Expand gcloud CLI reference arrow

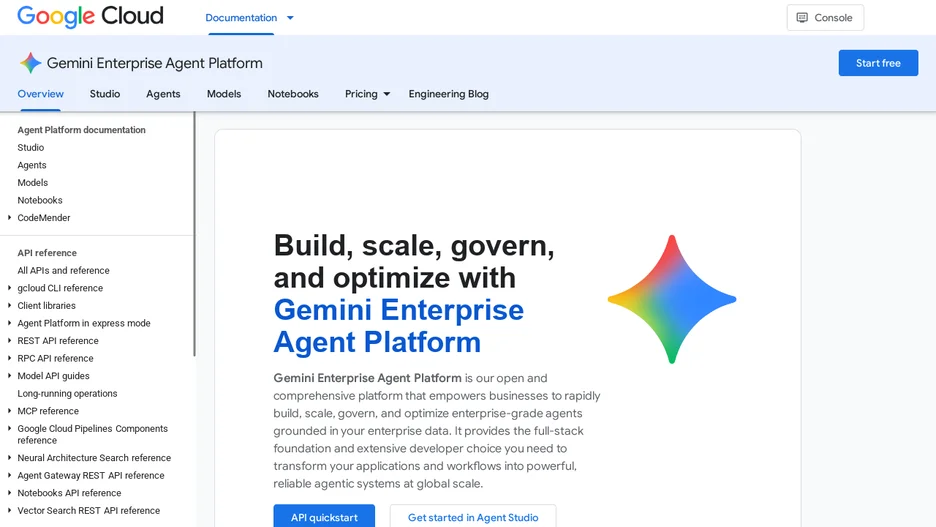click(10, 288)
